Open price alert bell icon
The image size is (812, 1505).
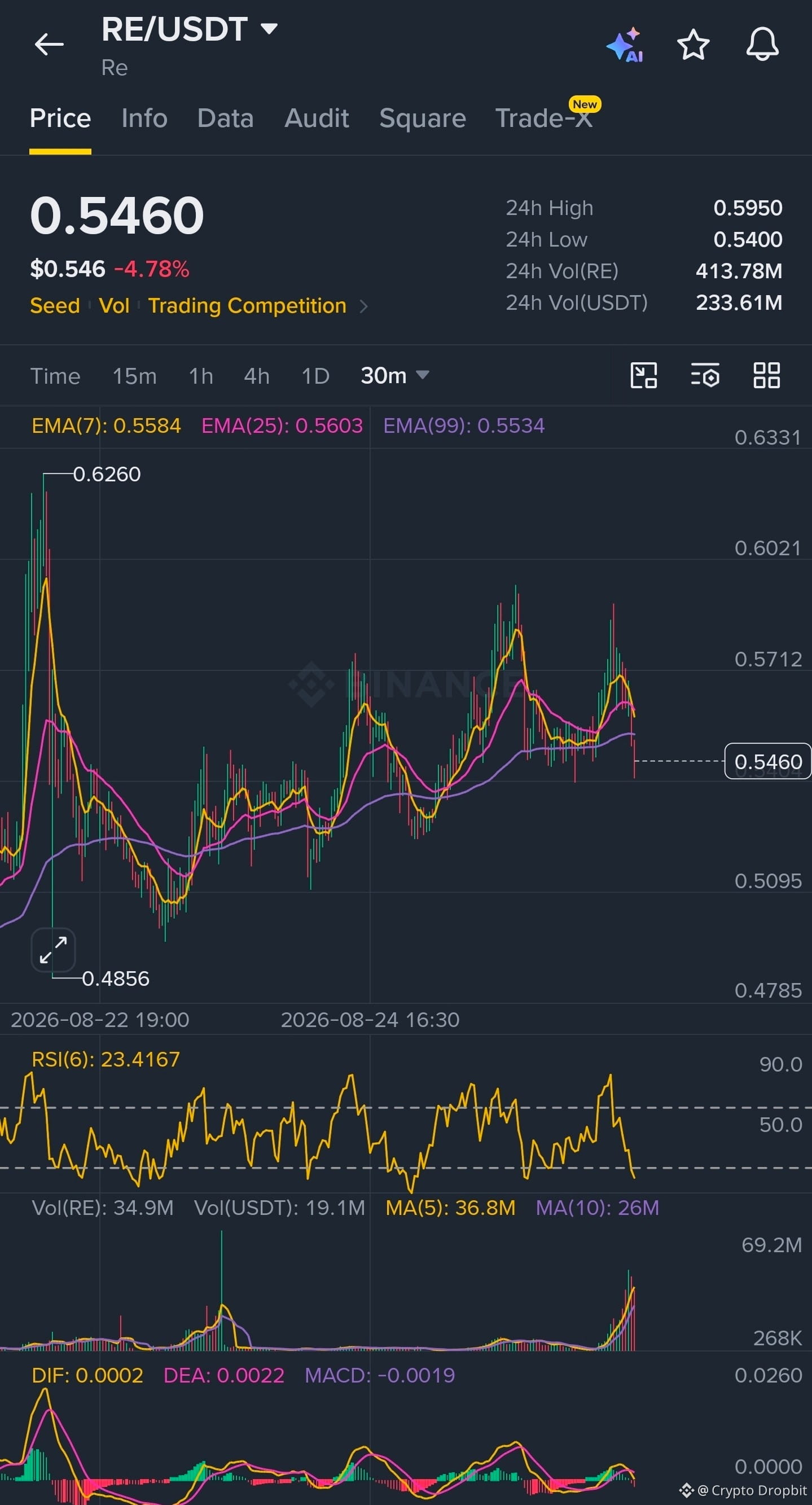pyautogui.click(x=762, y=45)
